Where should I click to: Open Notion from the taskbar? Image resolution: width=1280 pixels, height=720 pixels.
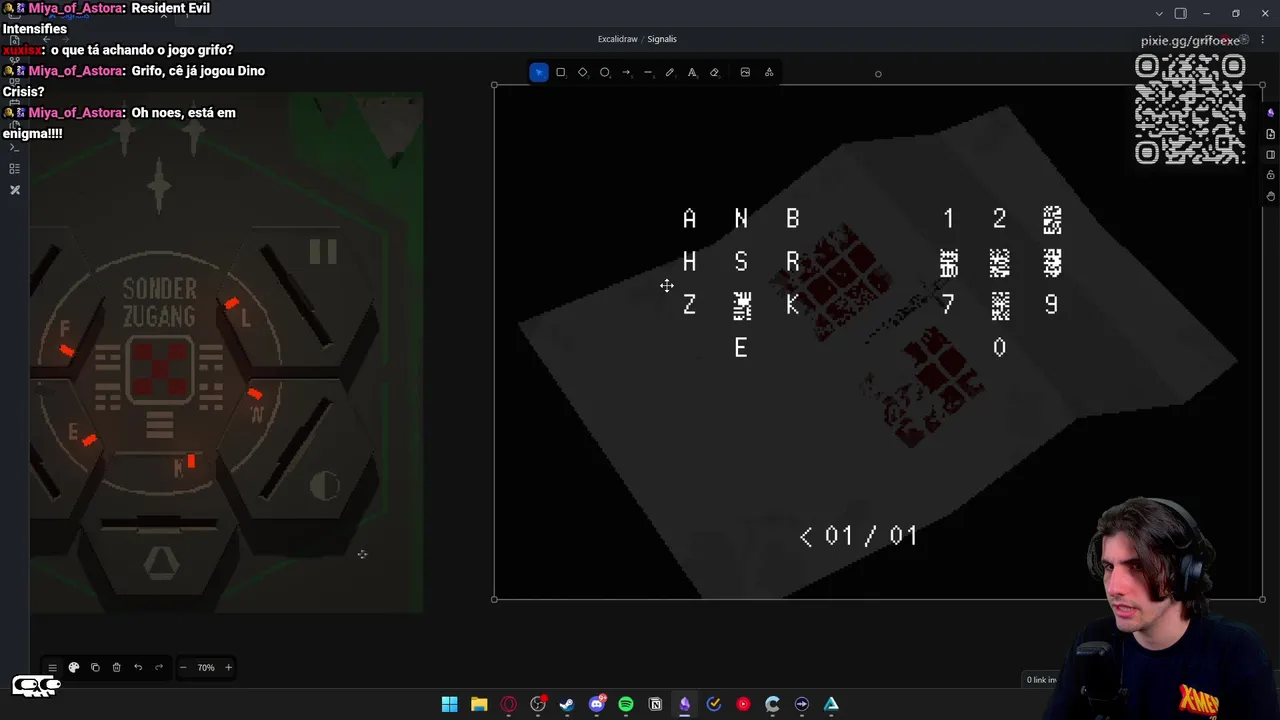(x=655, y=704)
